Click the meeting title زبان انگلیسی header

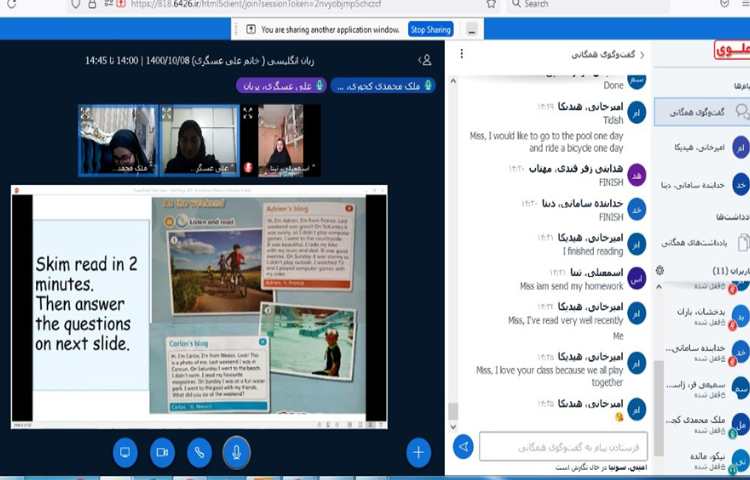[199, 61]
